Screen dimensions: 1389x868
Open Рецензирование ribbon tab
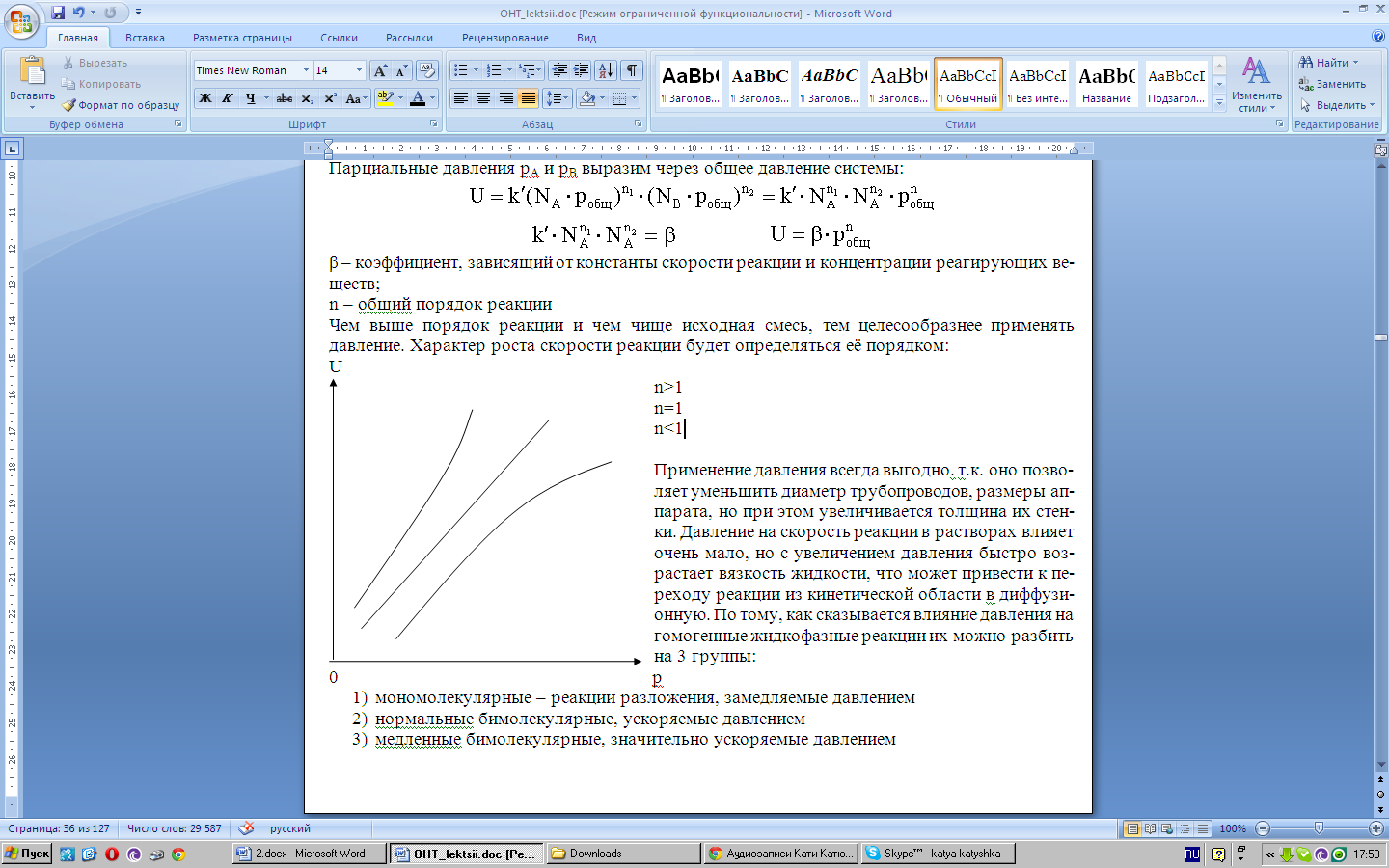(x=504, y=38)
